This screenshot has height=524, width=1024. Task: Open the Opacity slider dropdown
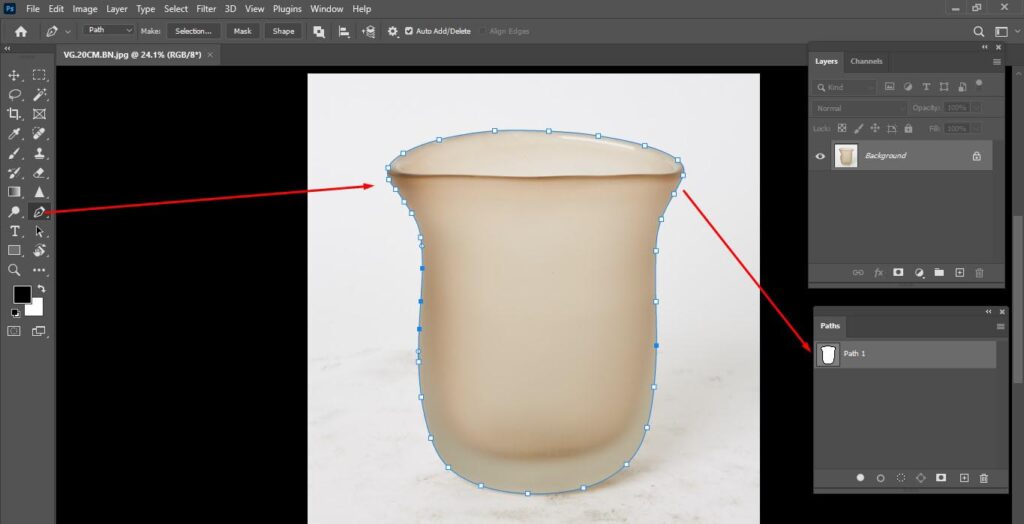point(976,108)
